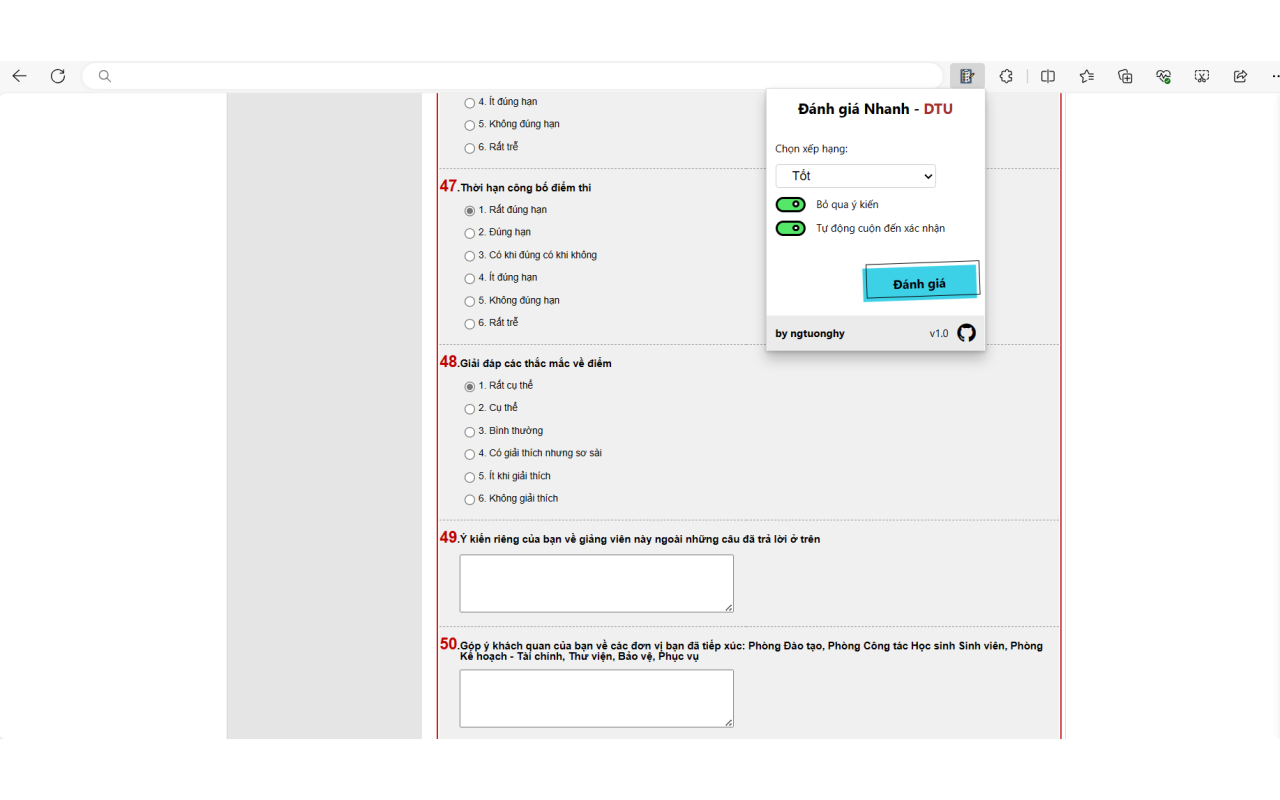The height and width of the screenshot is (800, 1280).
Task: Open the Đánh giá Nhanh extension icon
Action: (x=967, y=76)
